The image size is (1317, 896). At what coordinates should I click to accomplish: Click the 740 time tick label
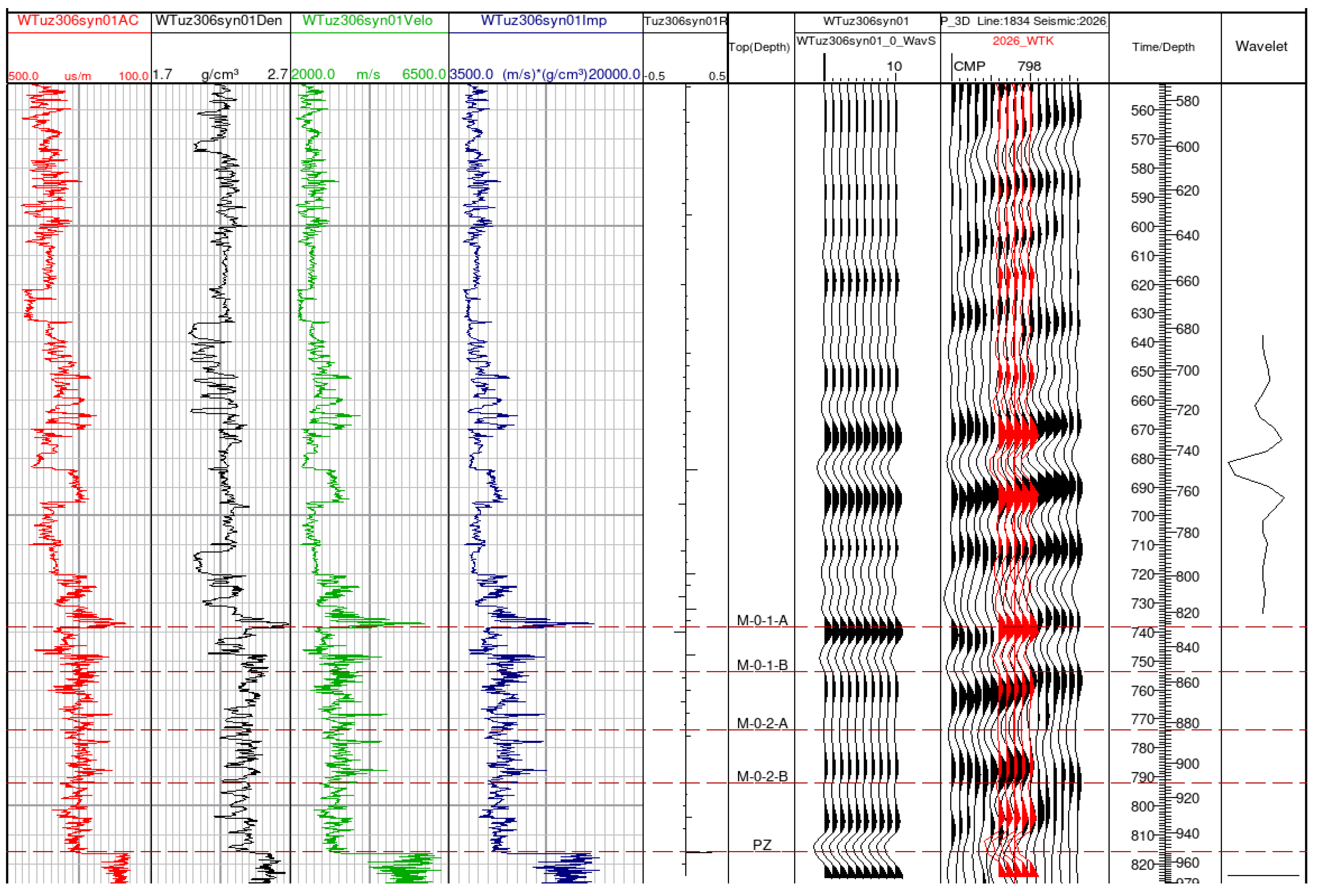1142,633
